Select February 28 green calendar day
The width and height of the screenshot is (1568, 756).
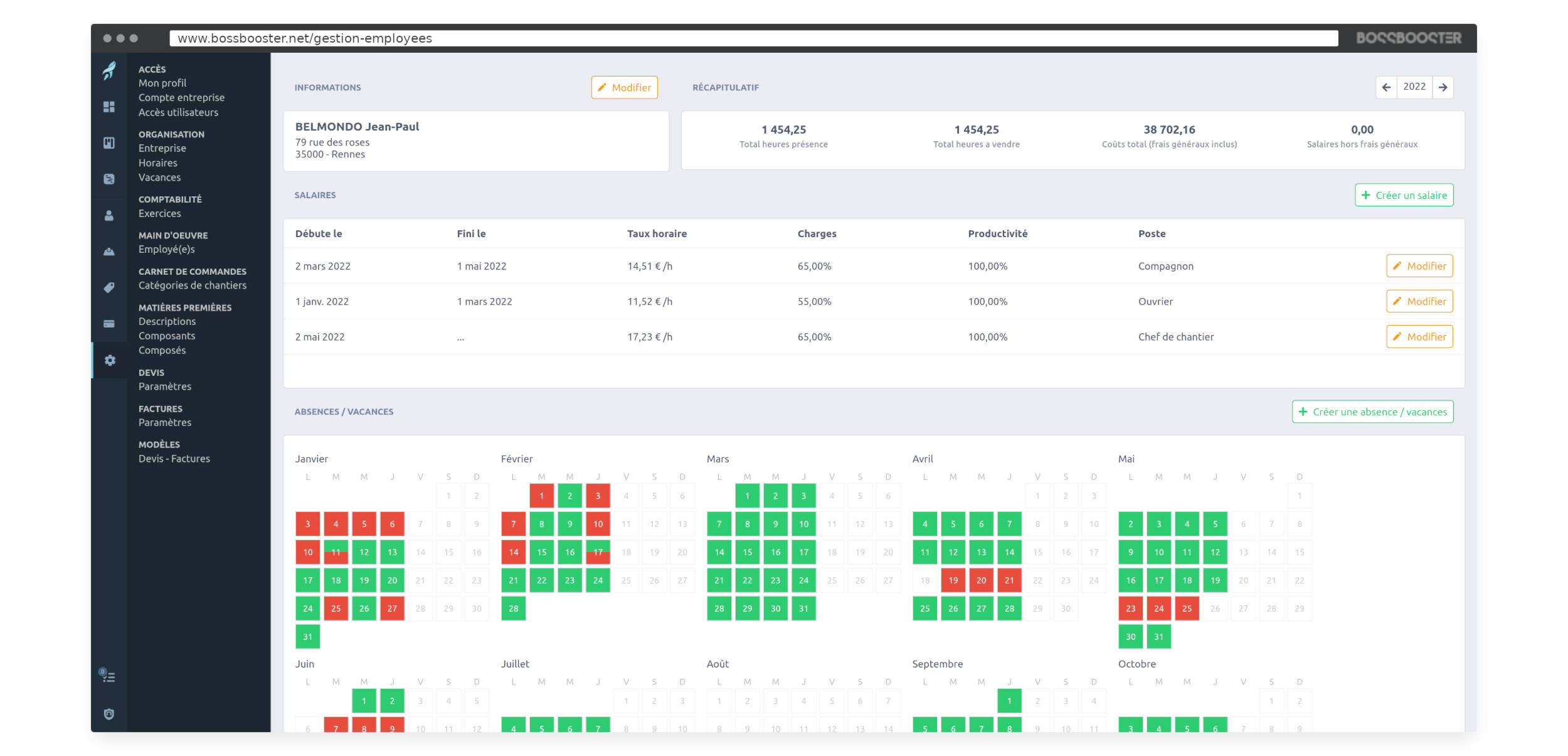click(x=514, y=609)
